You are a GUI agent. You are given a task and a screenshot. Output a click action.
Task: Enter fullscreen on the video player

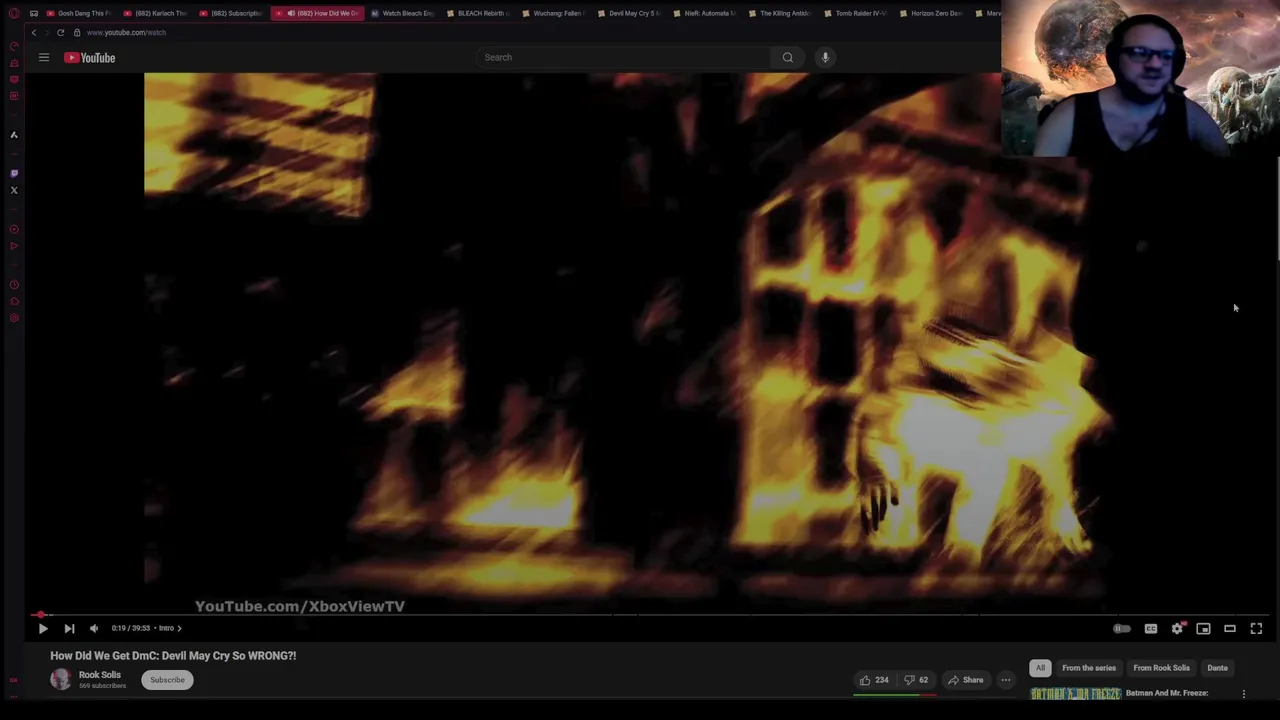coord(1256,629)
